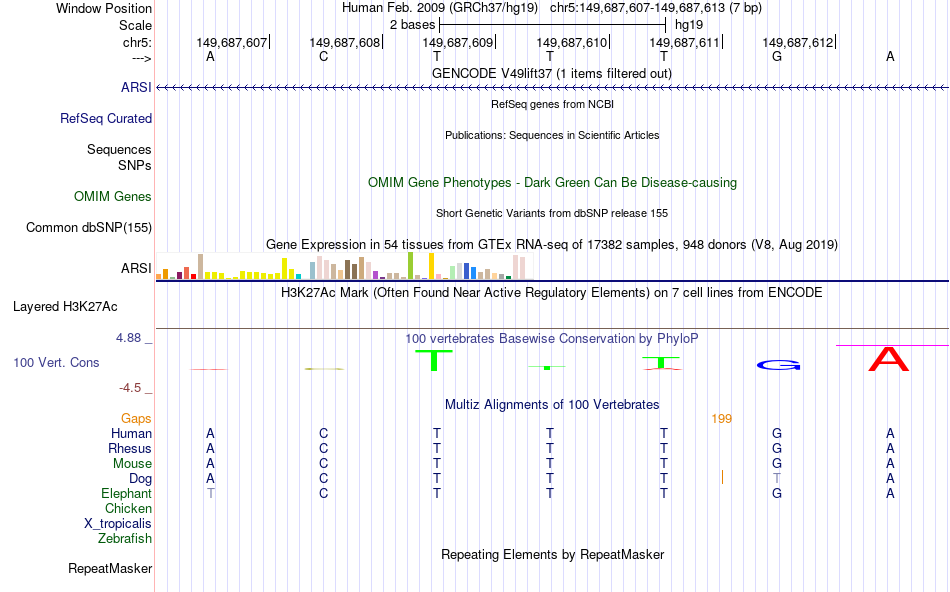Viewport: 950px width, 592px height.
Task: Click the GTEx Gene Expression track title
Action: [x=552, y=245]
